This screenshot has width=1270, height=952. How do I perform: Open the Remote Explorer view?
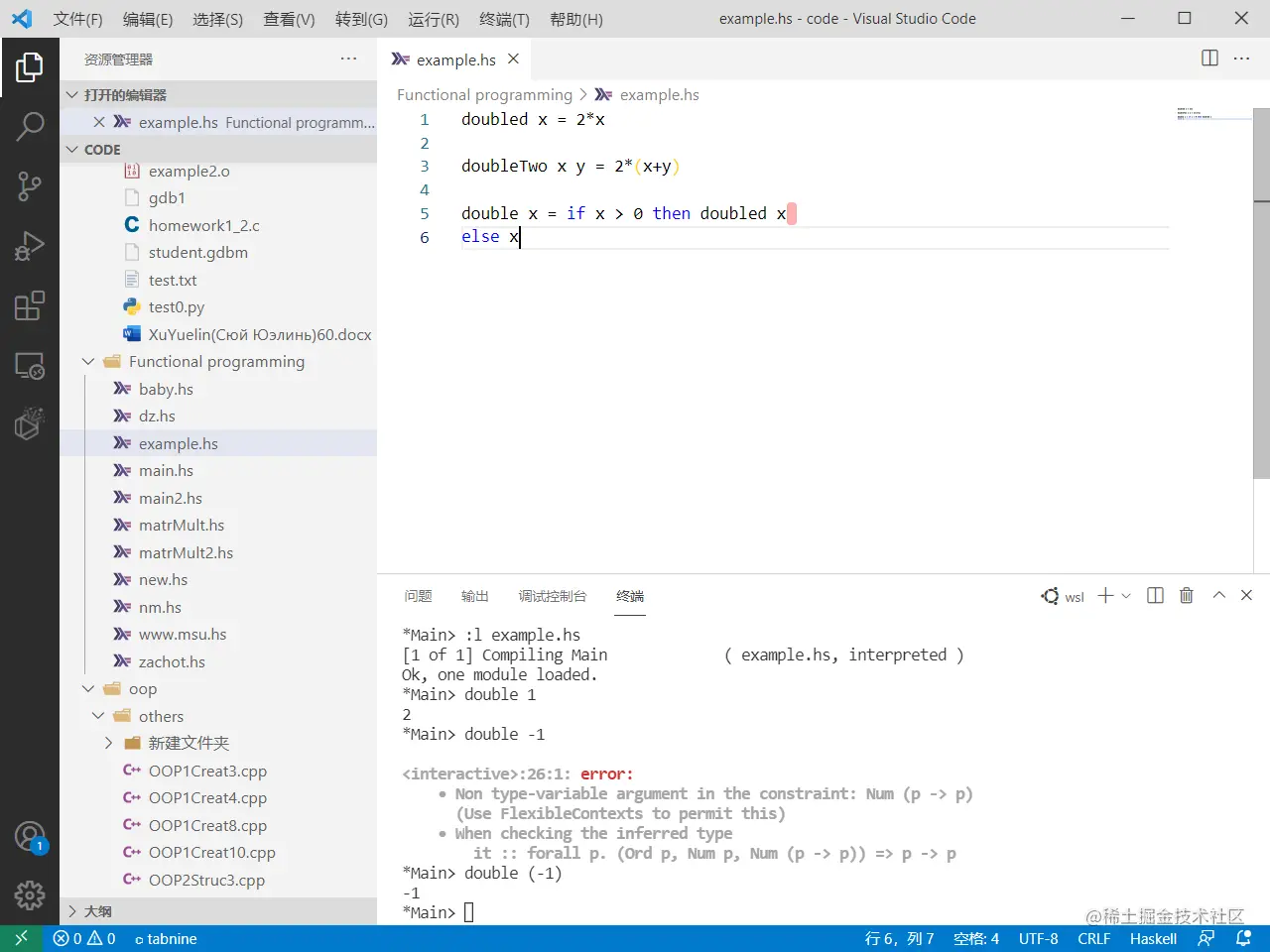click(30, 365)
